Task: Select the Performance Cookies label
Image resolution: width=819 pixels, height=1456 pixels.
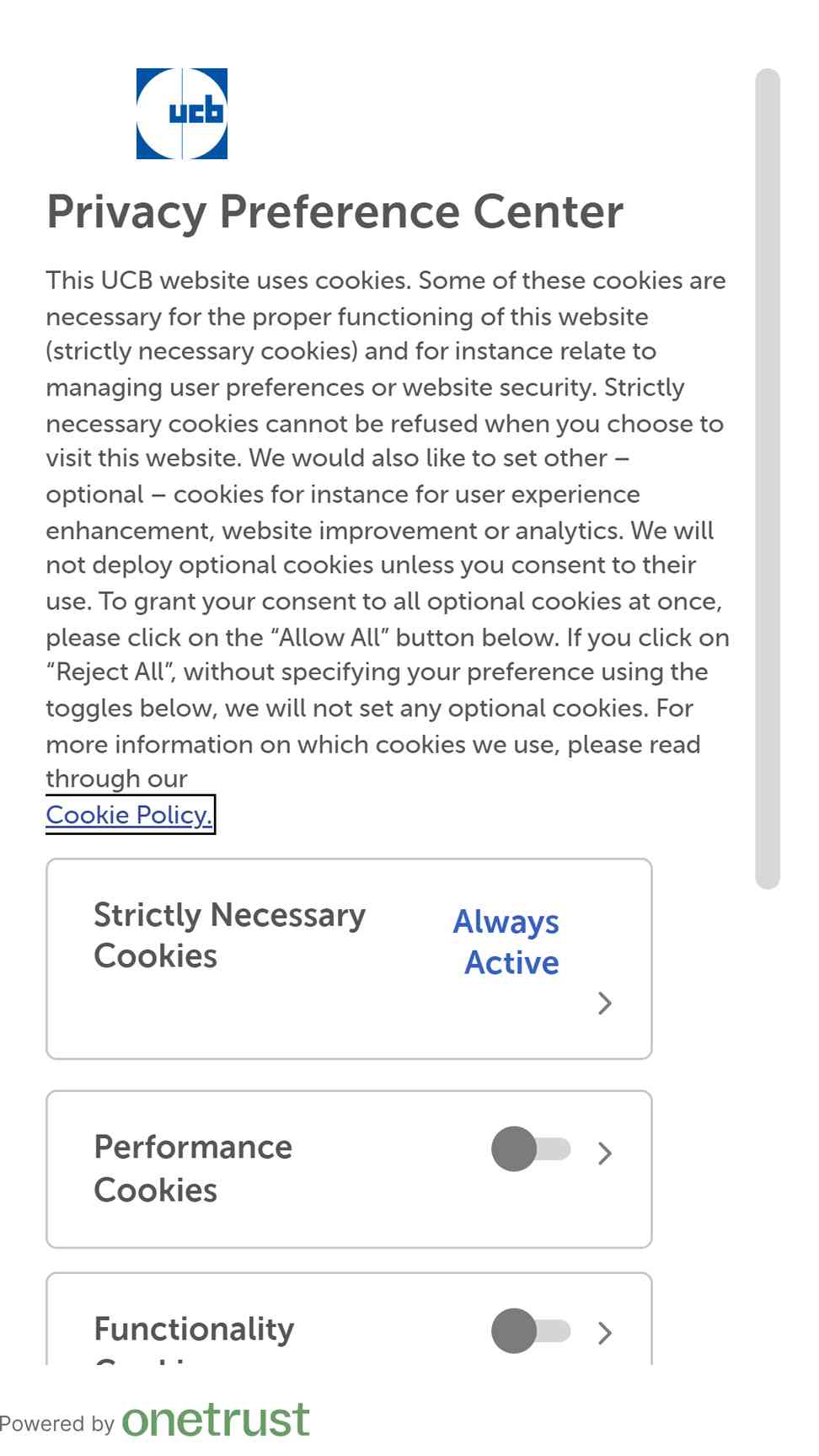Action: click(x=193, y=1169)
